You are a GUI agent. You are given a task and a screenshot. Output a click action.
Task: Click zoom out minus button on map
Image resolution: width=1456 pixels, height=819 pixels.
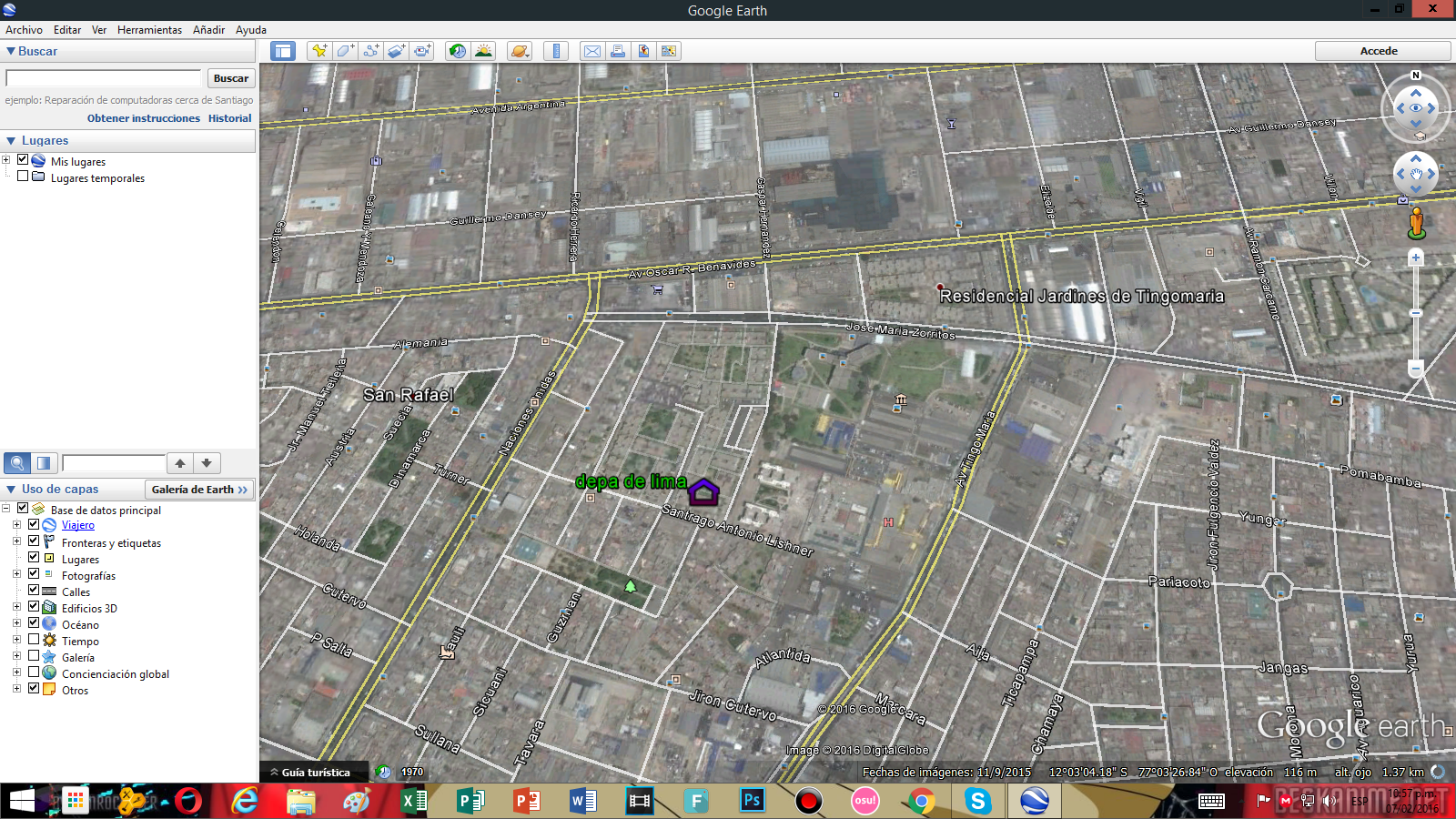[x=1416, y=369]
